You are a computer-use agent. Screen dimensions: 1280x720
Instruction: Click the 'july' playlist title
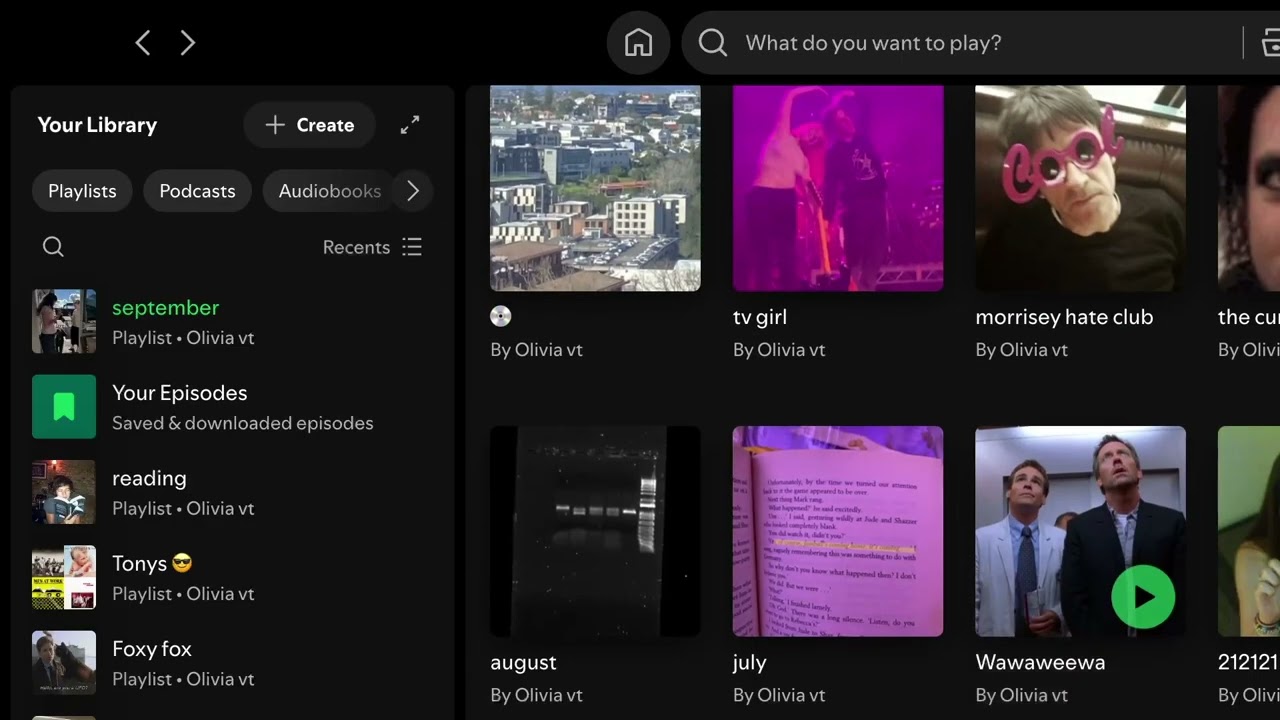click(x=749, y=663)
